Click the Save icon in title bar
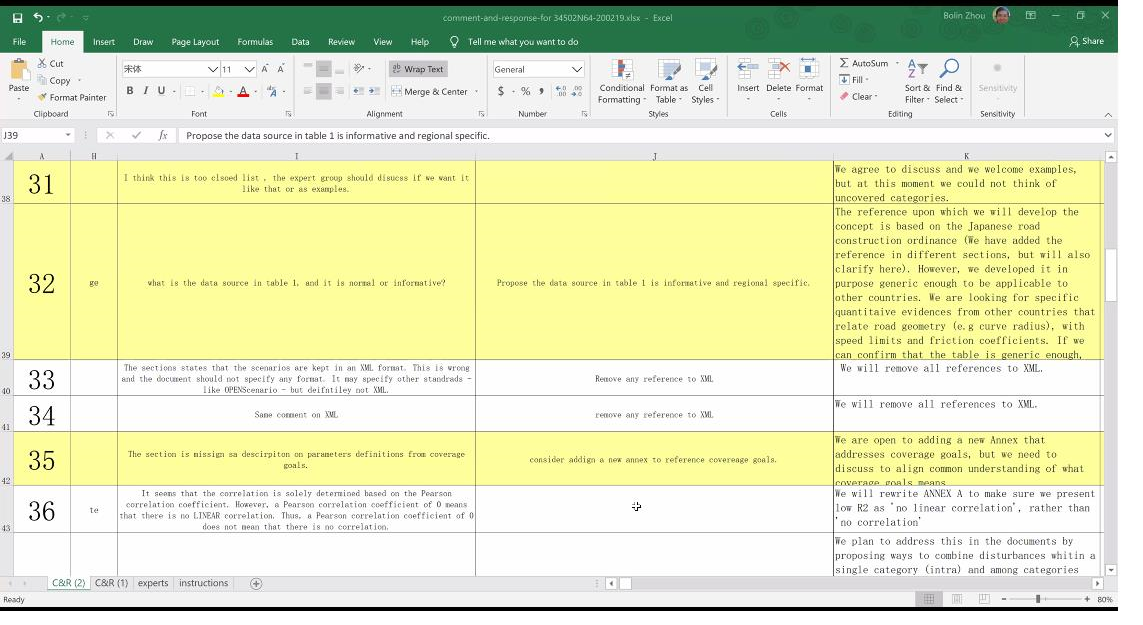 click(x=17, y=17)
